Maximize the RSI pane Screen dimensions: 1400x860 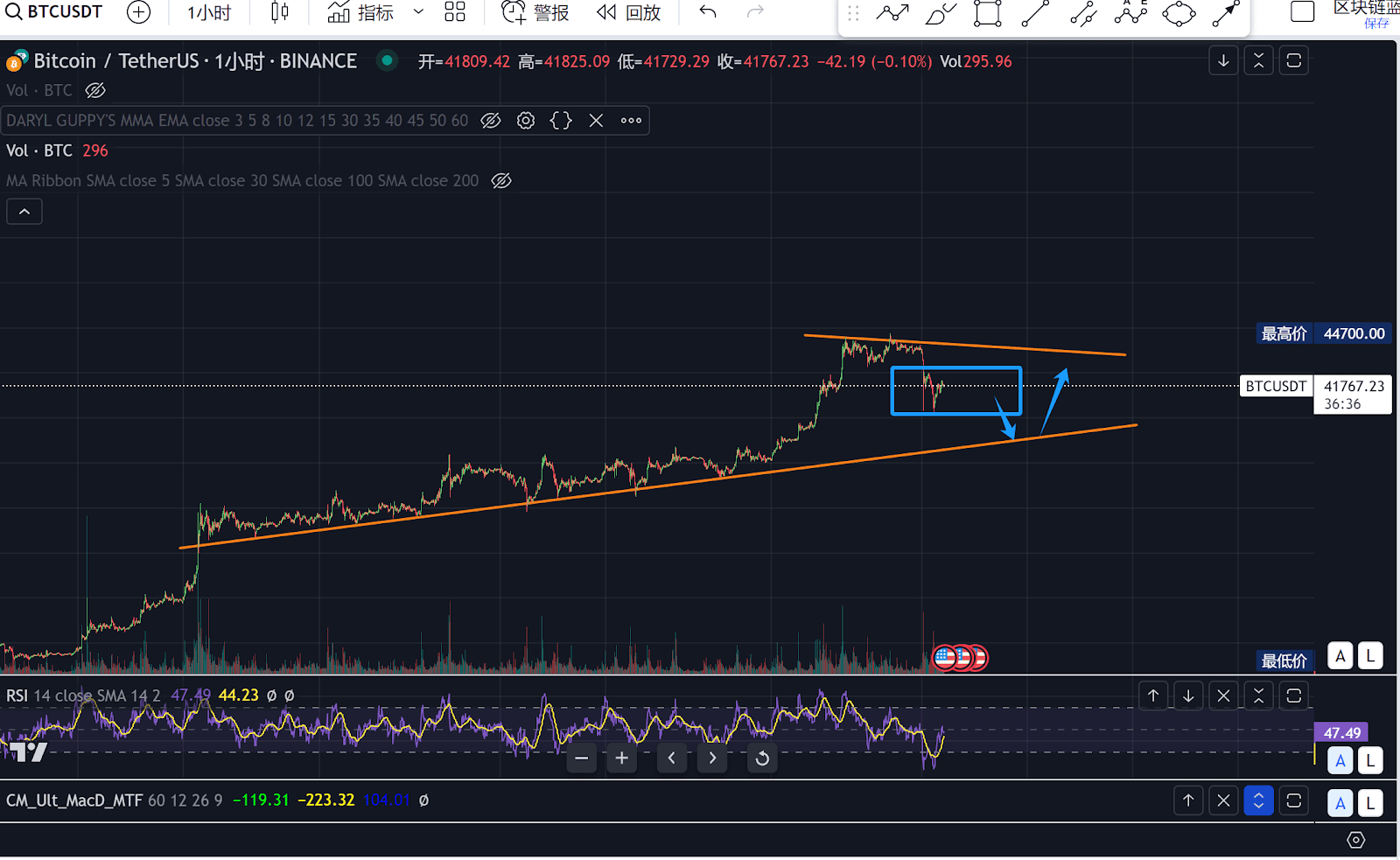pos(1293,696)
